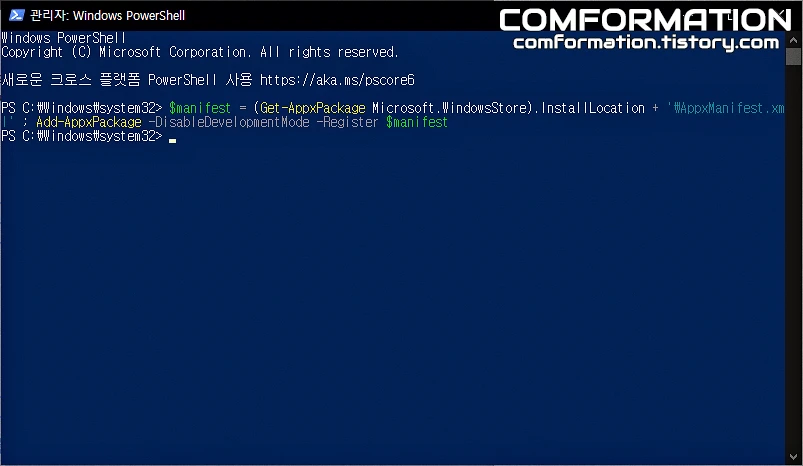
Task: Grab the vertical scrollbar thumb
Action: click(x=793, y=56)
